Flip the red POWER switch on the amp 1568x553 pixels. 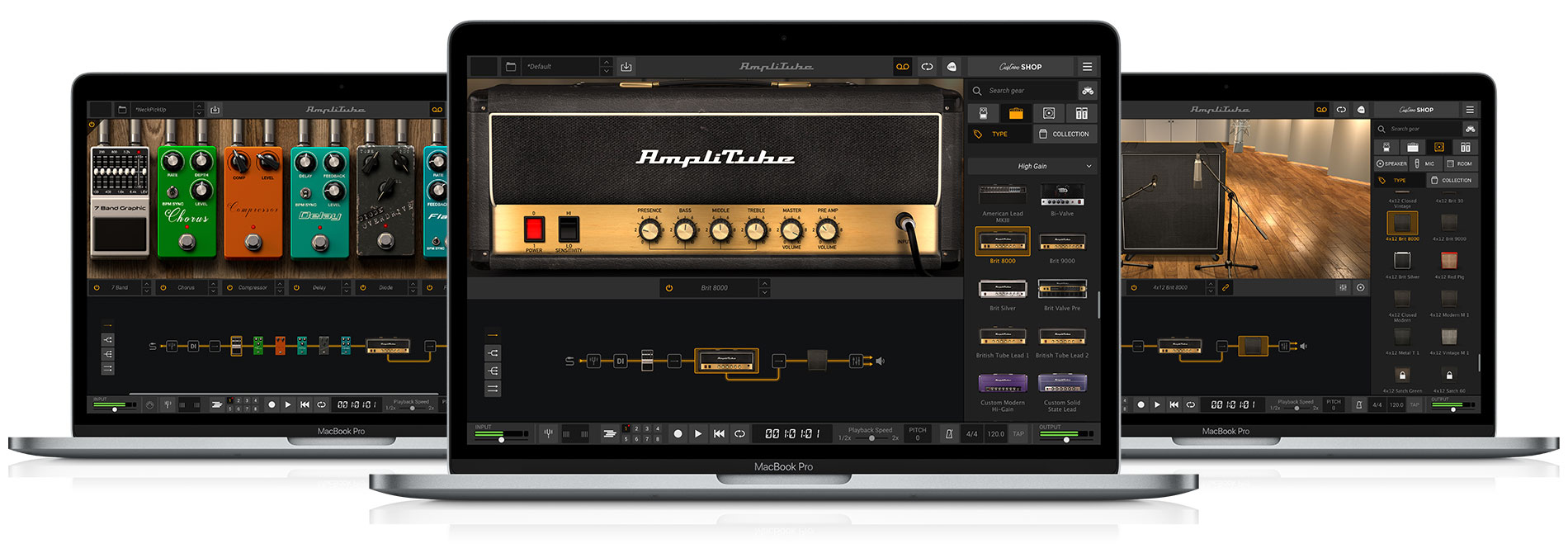click(535, 229)
